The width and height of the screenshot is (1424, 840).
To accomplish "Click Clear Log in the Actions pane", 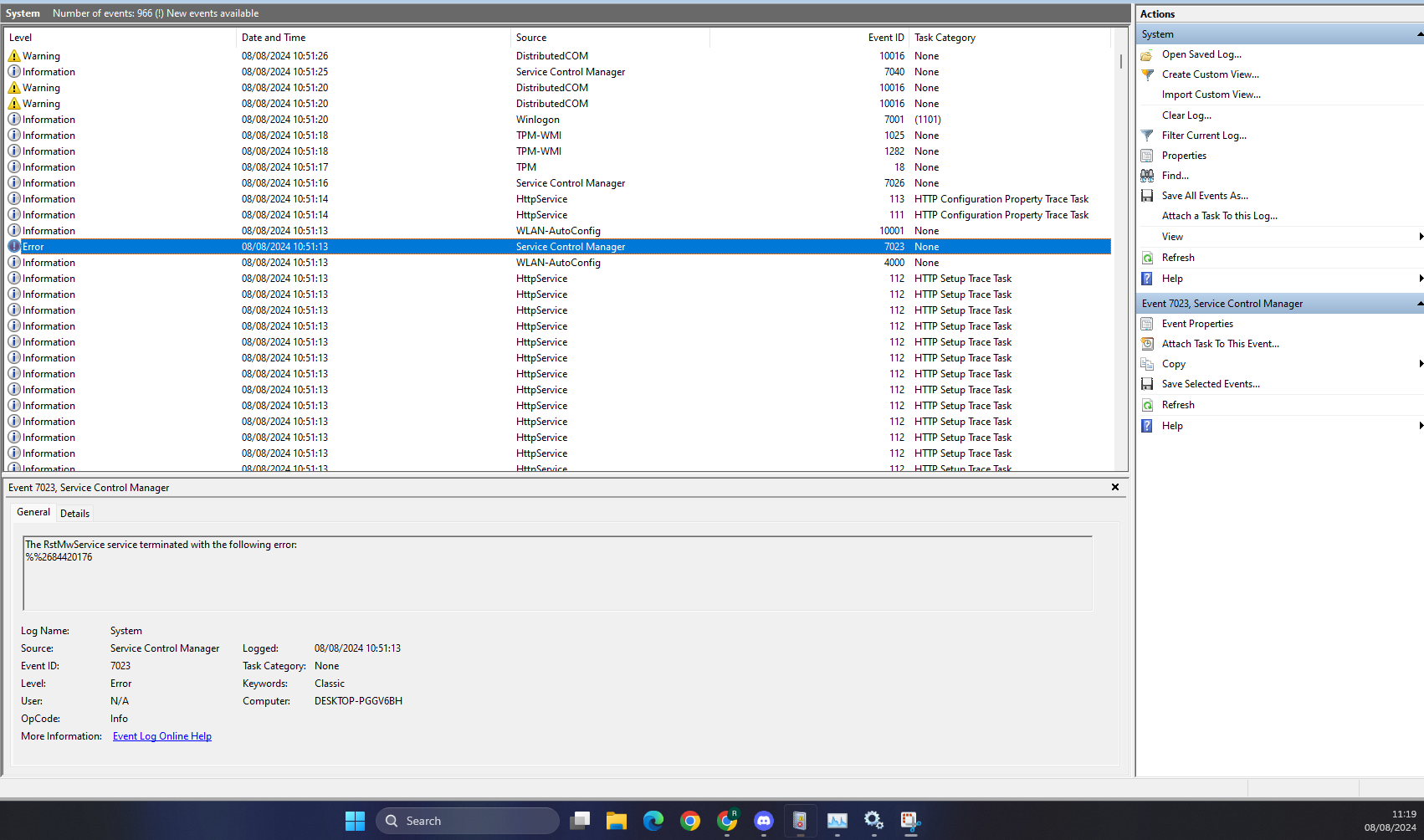I will 1186,115.
